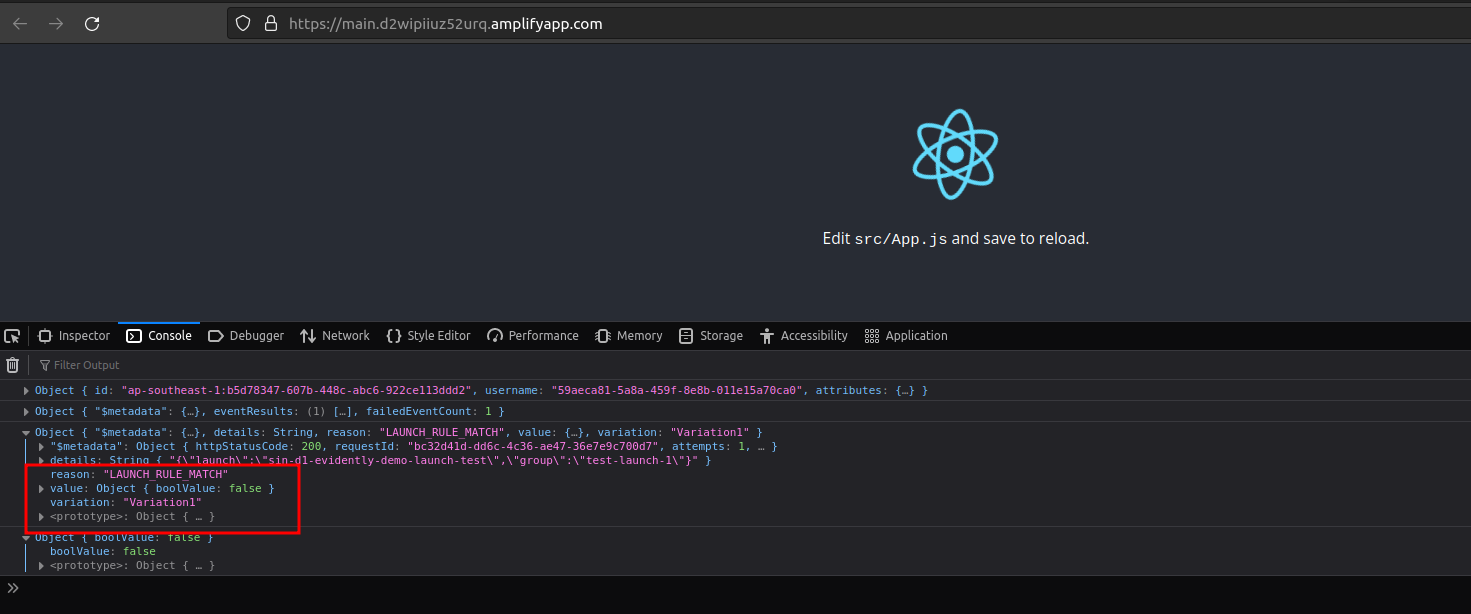Image resolution: width=1471 pixels, height=614 pixels.
Task: Open the Debugger tab
Action: [246, 336]
